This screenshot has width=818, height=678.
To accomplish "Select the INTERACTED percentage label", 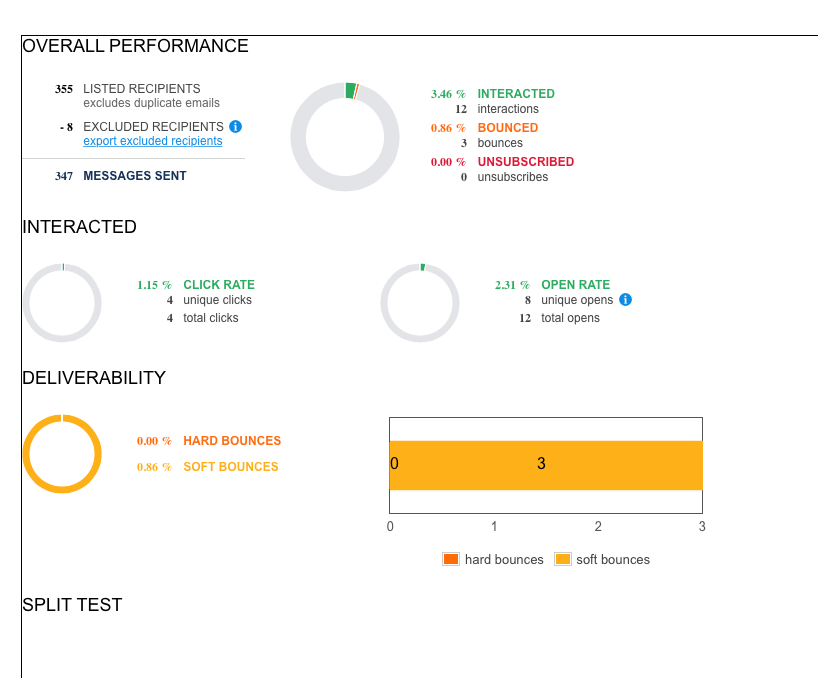I will 448,94.
